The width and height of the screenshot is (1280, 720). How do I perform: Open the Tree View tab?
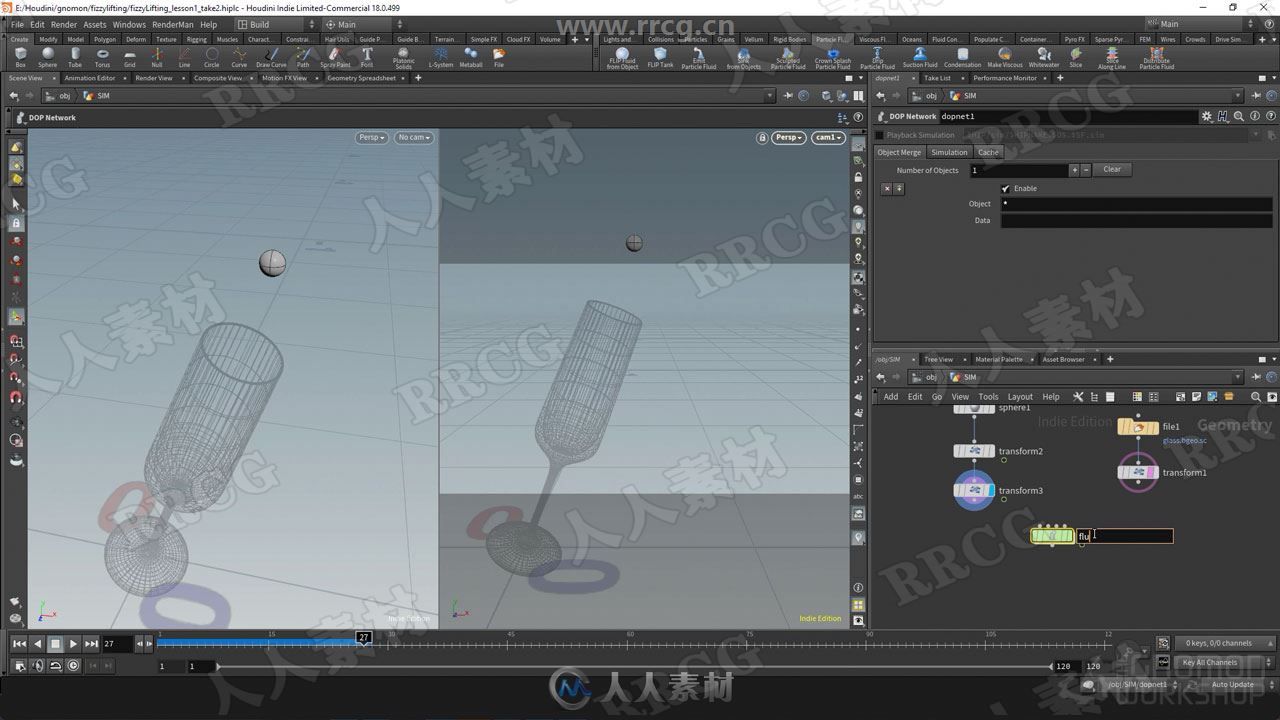pyautogui.click(x=939, y=359)
